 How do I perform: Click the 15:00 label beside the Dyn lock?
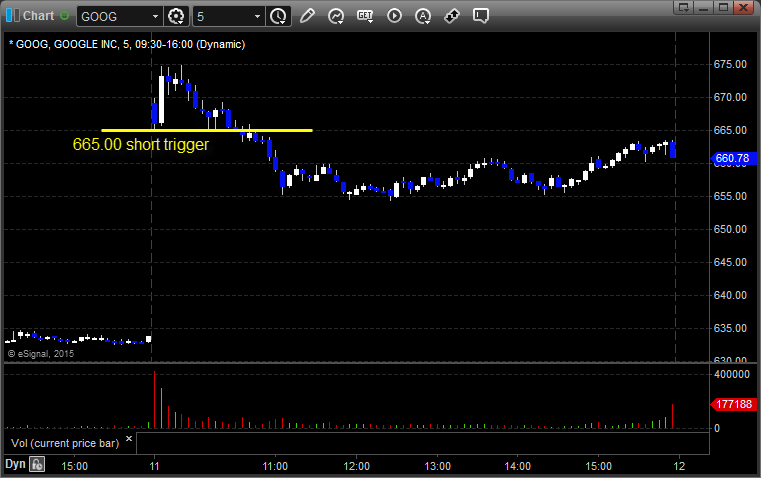(74, 466)
